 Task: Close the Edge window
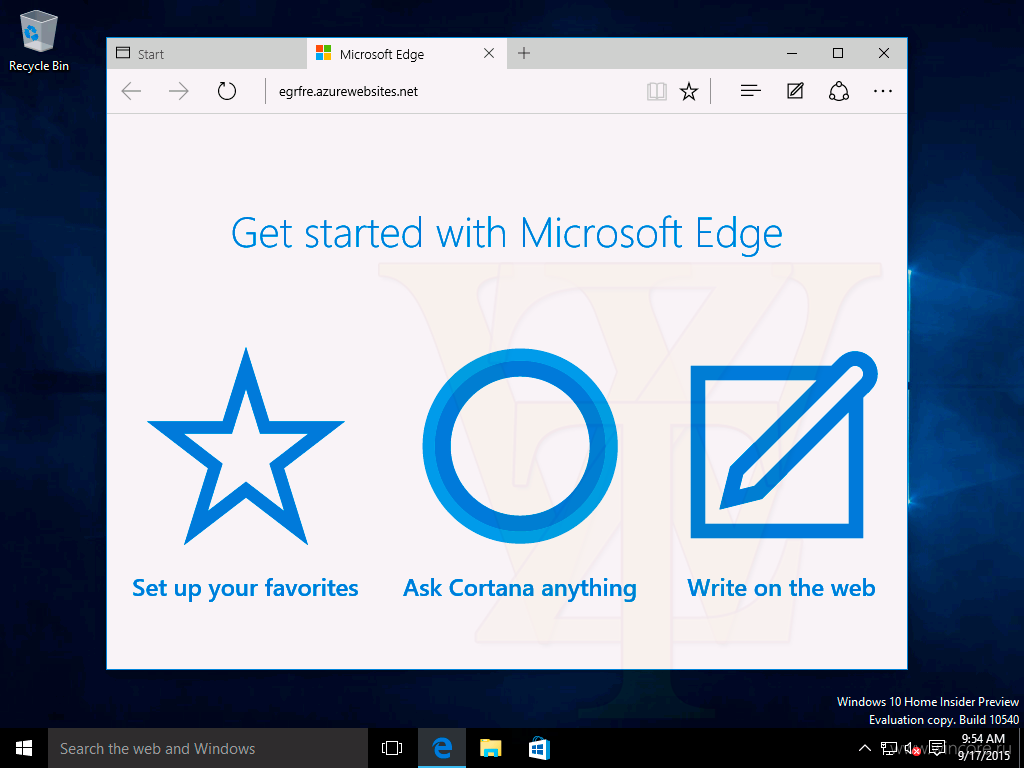click(x=884, y=54)
